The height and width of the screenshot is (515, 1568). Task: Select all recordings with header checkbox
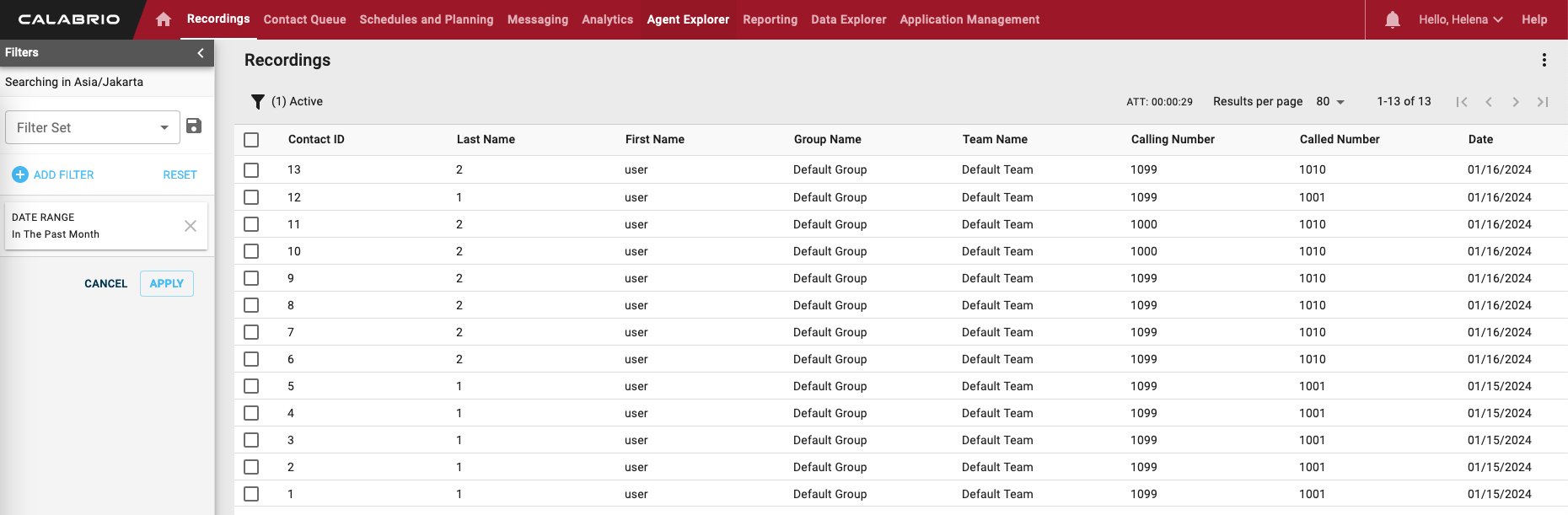coord(251,140)
